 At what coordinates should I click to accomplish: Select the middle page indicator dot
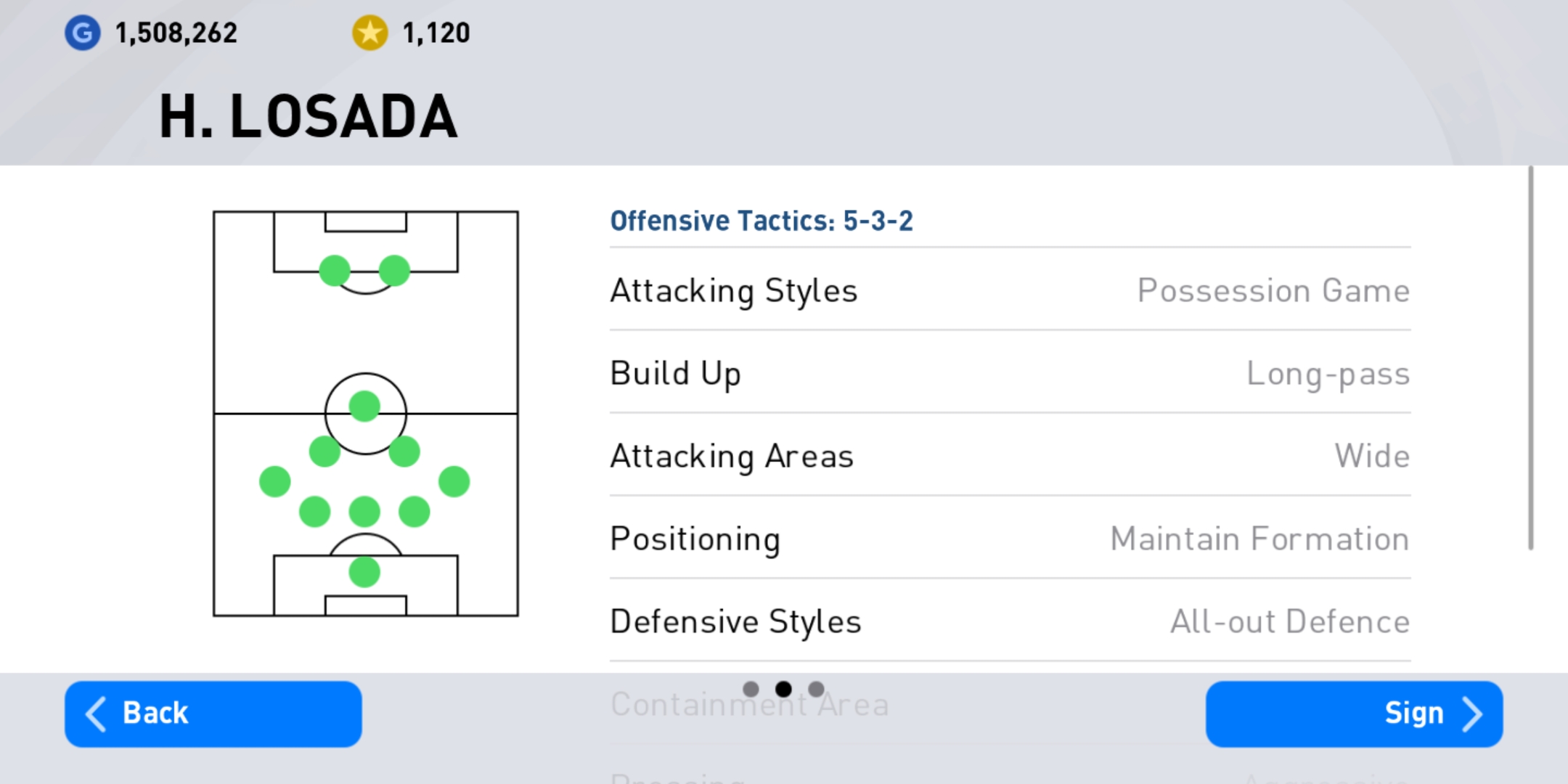pyautogui.click(x=783, y=688)
